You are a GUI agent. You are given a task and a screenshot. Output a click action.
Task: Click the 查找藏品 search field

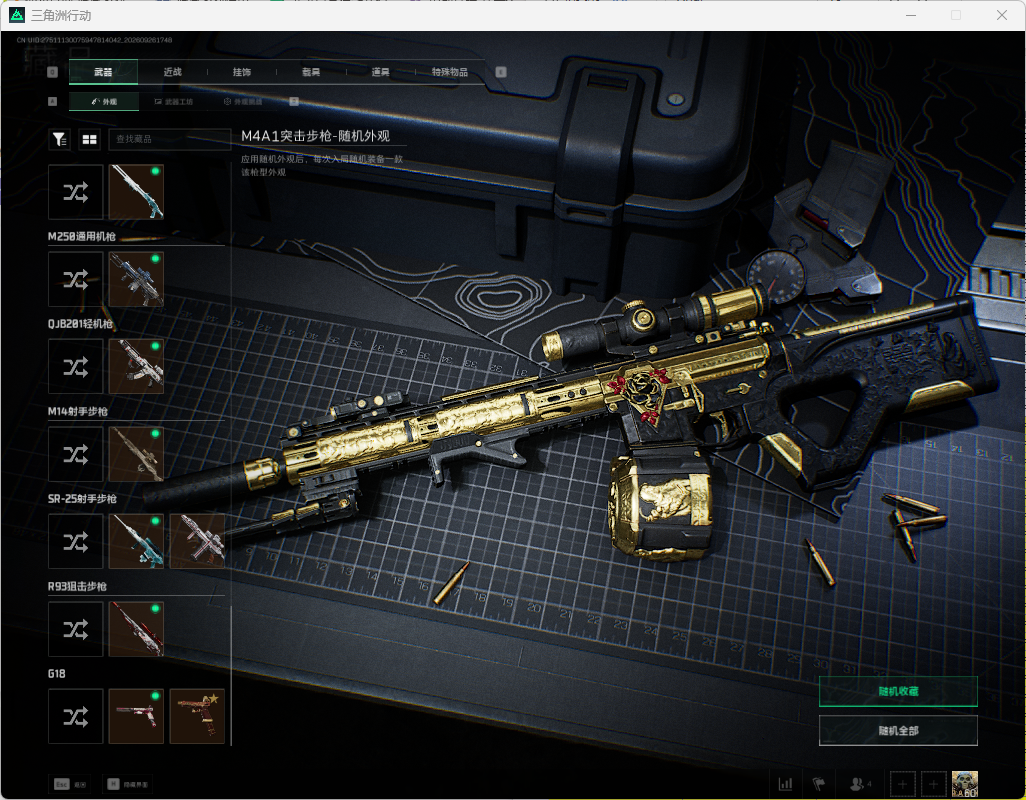(x=172, y=139)
